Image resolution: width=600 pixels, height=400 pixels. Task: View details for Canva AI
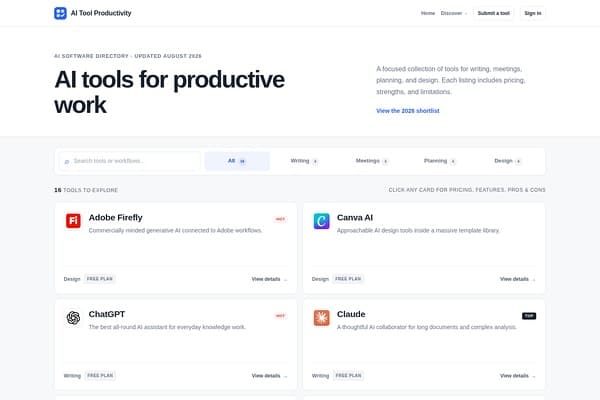(x=517, y=279)
